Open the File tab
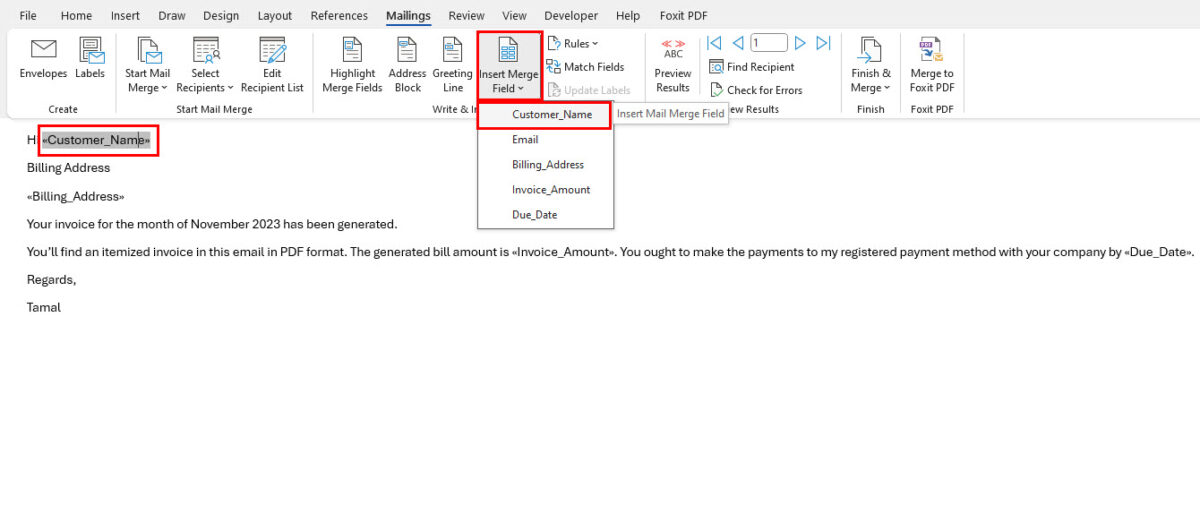The width and height of the screenshot is (1200, 505). coord(28,16)
